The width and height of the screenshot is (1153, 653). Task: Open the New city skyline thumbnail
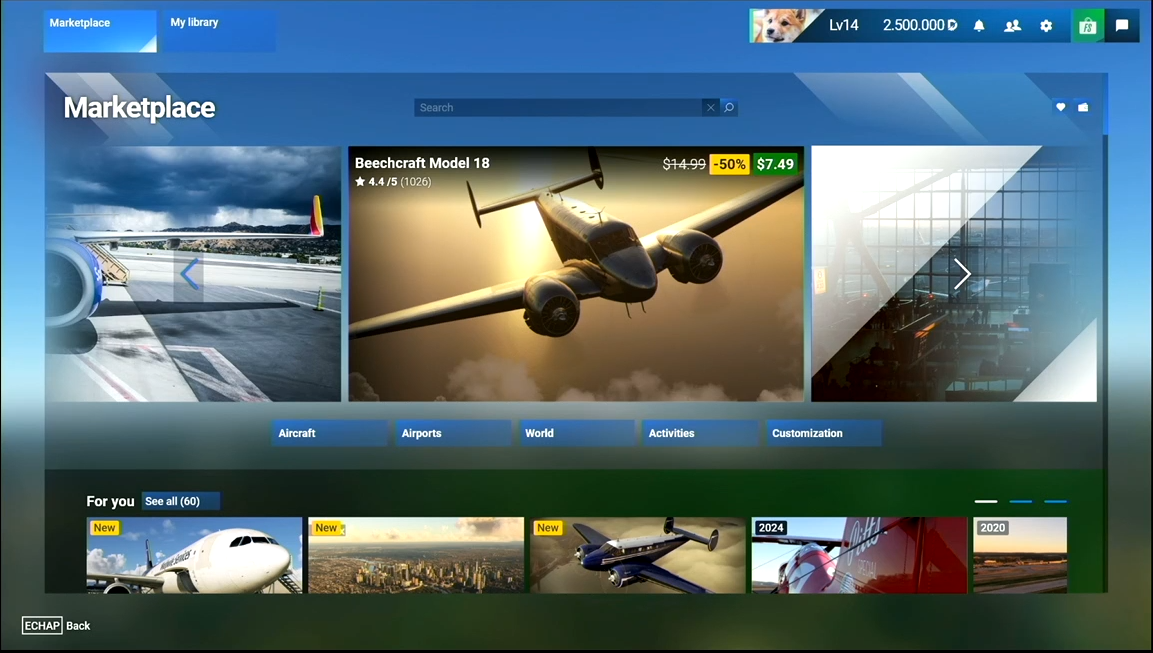point(416,555)
